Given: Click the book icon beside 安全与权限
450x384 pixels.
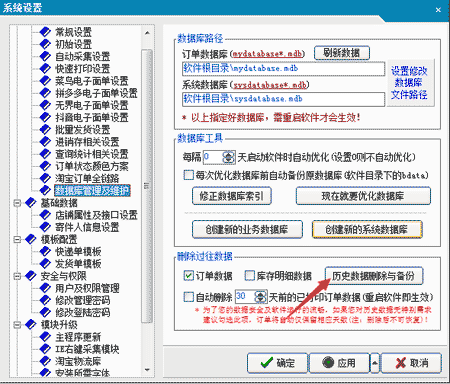Looking at the screenshot, I should [x=31, y=276].
